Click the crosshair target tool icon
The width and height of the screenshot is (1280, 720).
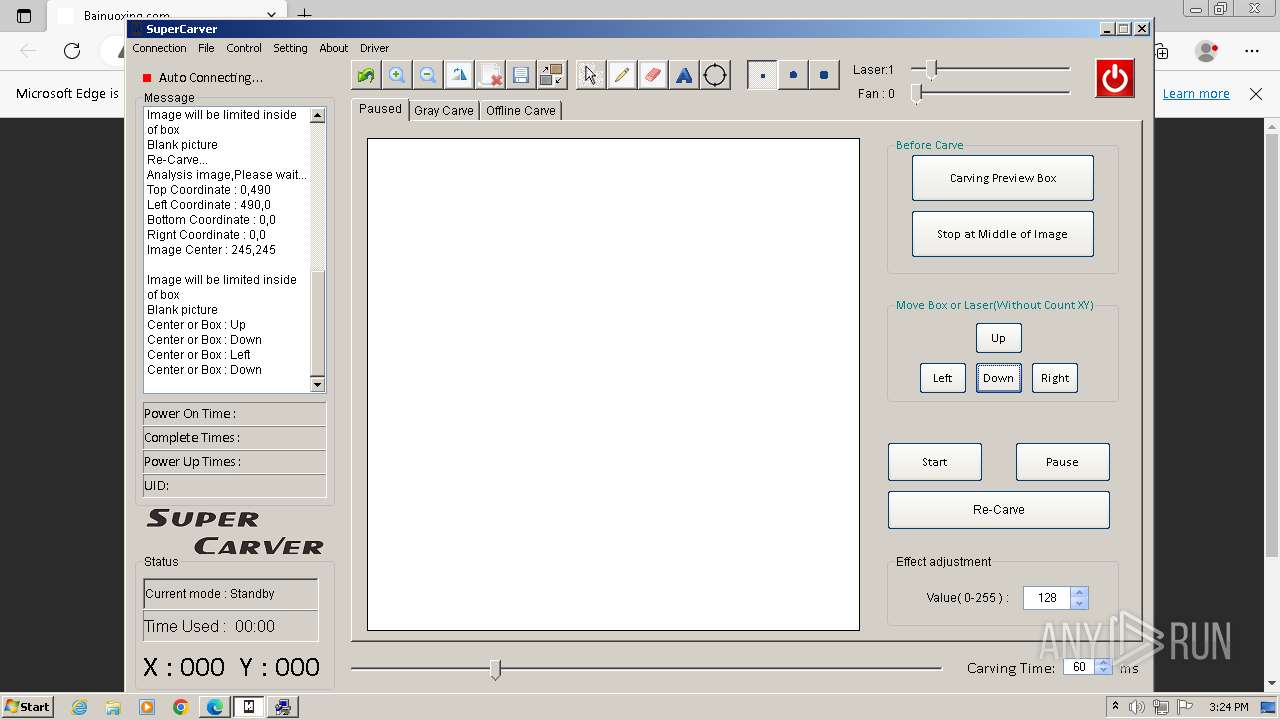pos(715,75)
